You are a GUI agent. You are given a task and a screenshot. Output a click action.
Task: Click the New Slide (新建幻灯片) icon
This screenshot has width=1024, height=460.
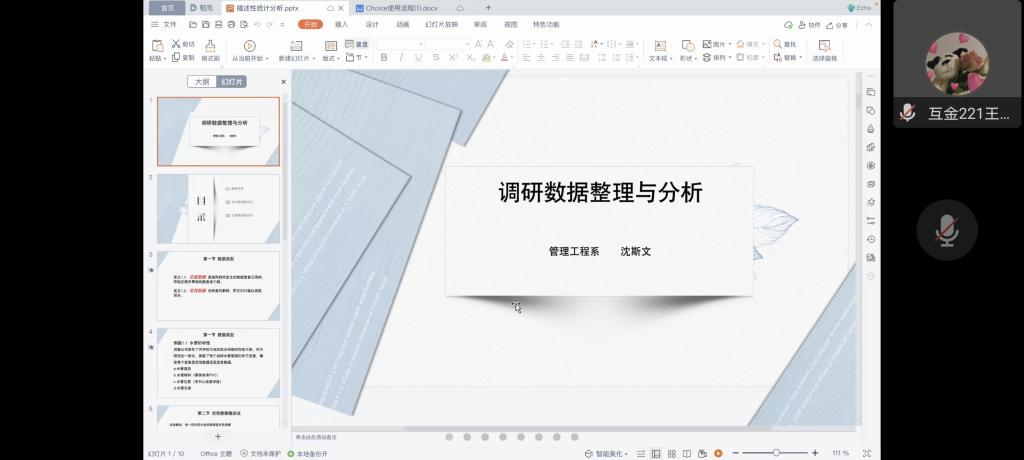[296, 46]
